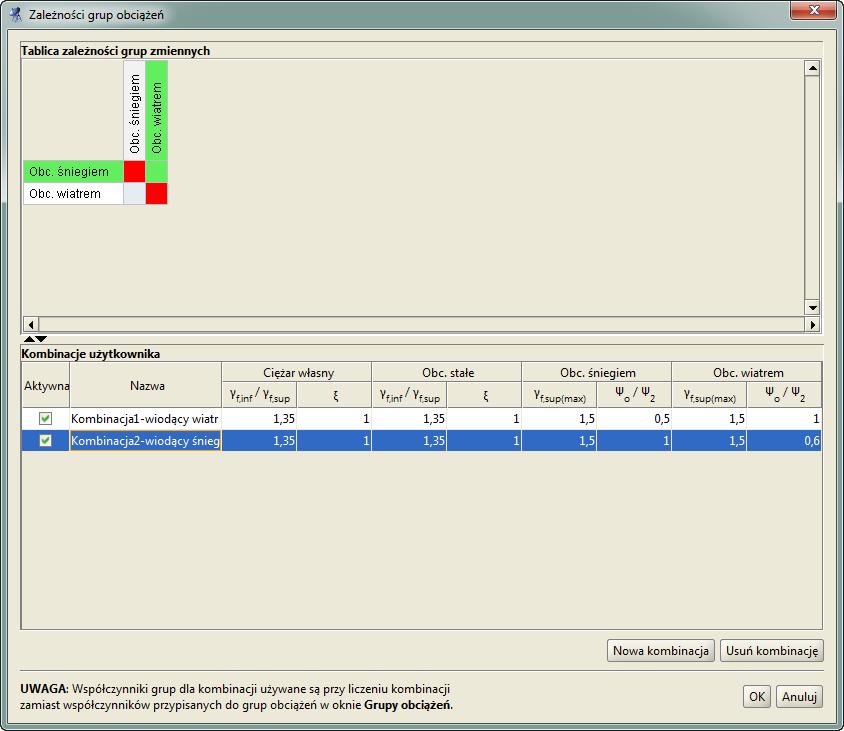Cancel using the Anuluj button

(x=799, y=696)
